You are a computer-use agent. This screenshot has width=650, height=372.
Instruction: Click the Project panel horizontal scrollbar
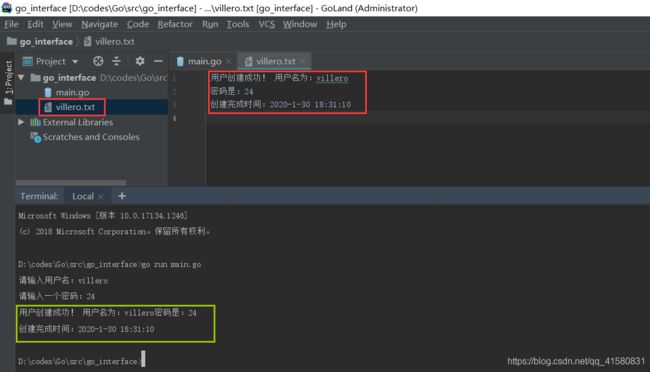pos(71,182)
